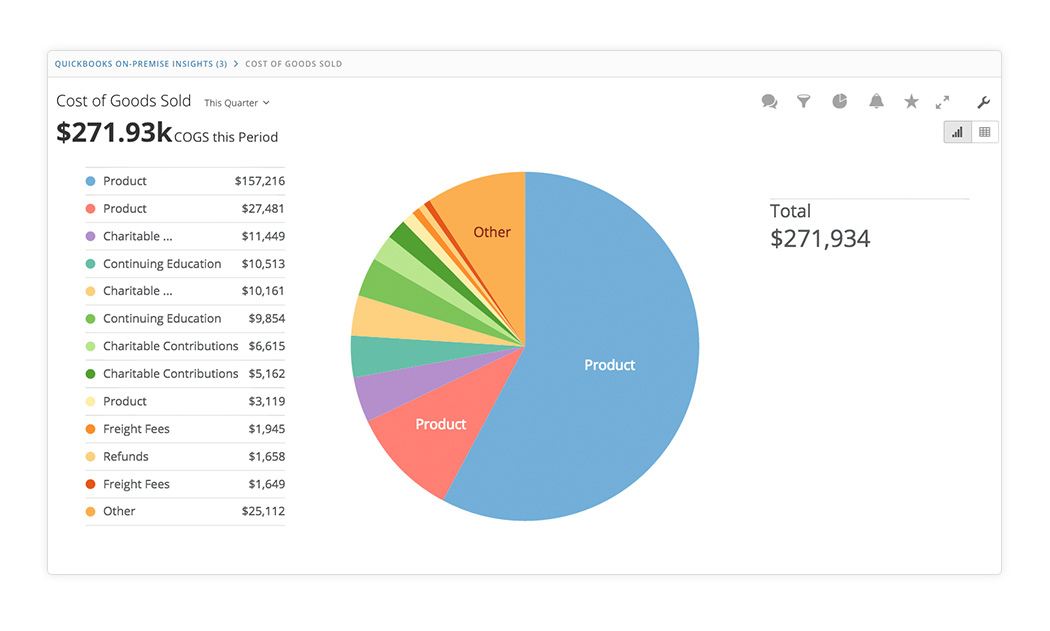Click the red Product pie slice
Screen dimensions: 1050x631
click(440, 425)
